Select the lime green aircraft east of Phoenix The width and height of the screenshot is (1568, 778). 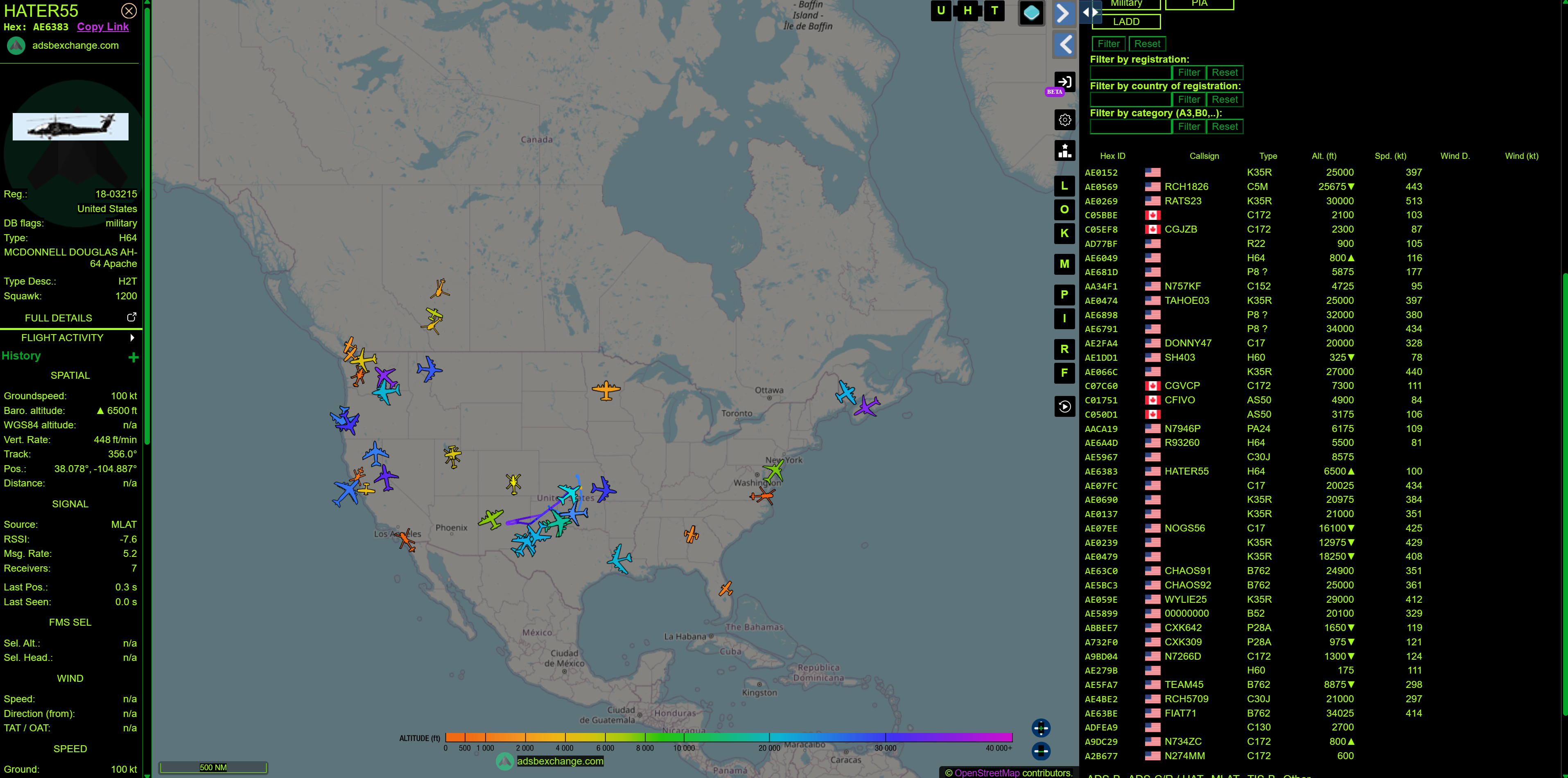click(490, 519)
